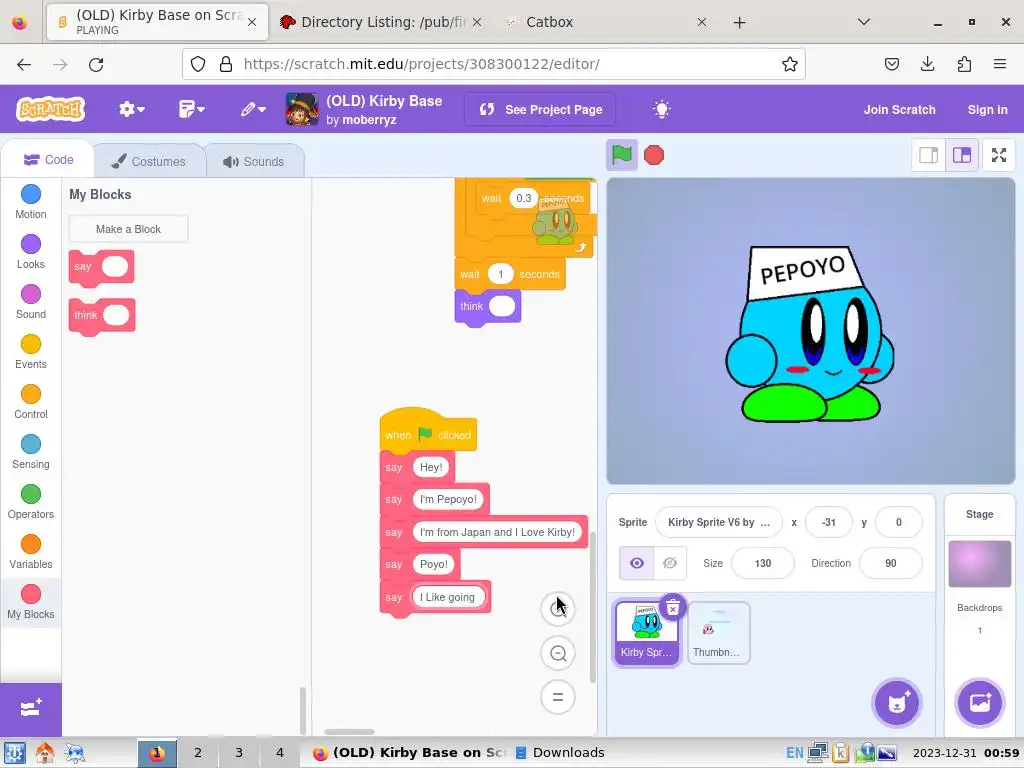Open the Firefox application menu
The image size is (1024, 768).
pyautogui.click(x=1000, y=64)
